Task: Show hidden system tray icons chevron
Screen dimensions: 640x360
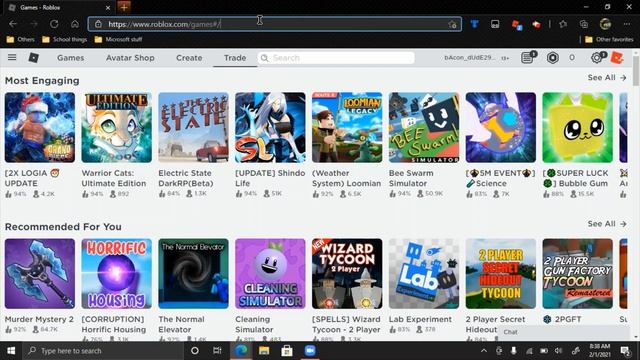Action: [x=484, y=351]
